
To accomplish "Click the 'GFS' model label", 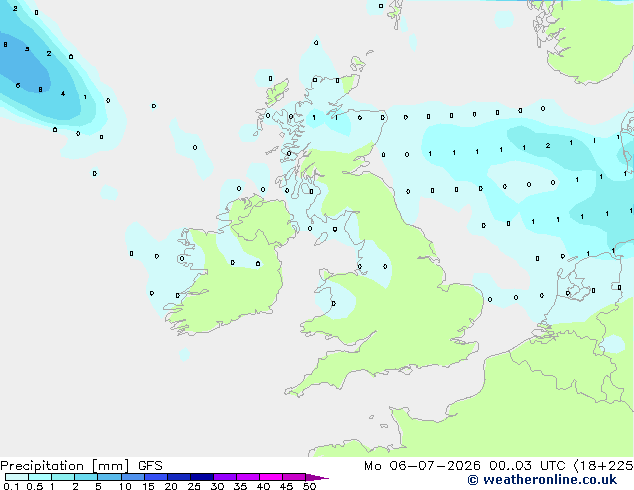I will pyautogui.click(x=150, y=466).
